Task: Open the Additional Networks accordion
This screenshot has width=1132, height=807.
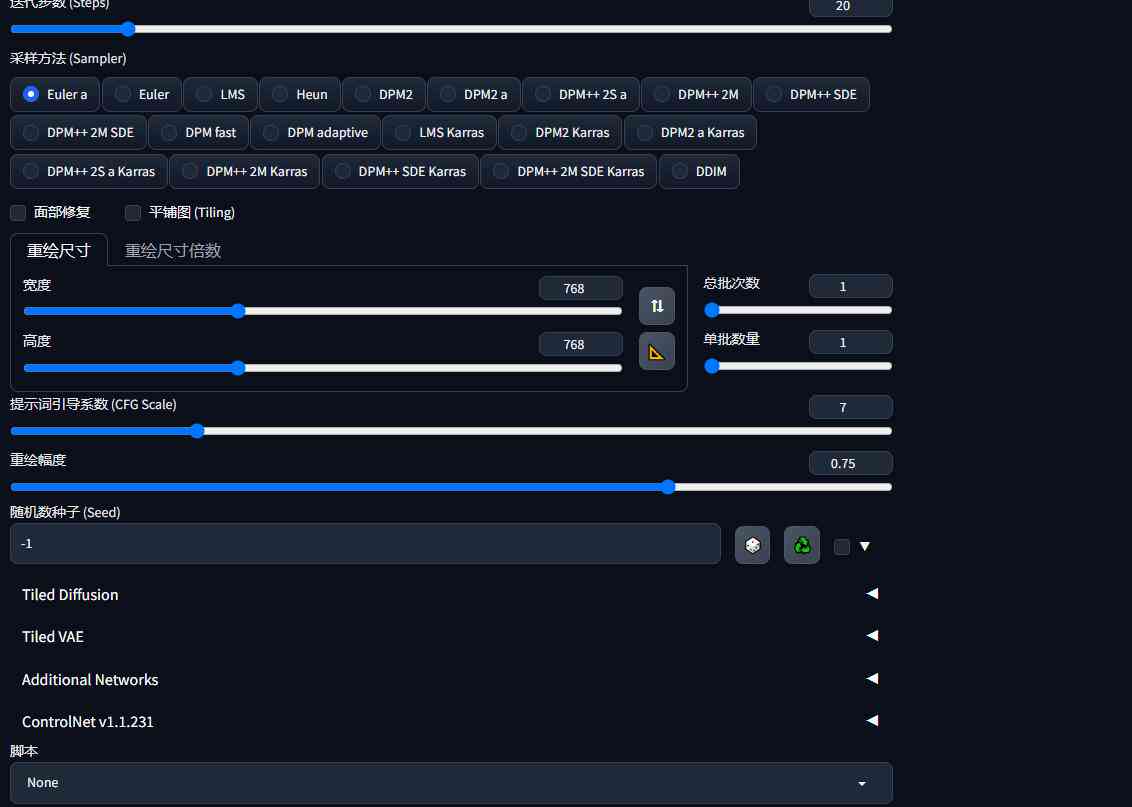Action: coord(451,679)
